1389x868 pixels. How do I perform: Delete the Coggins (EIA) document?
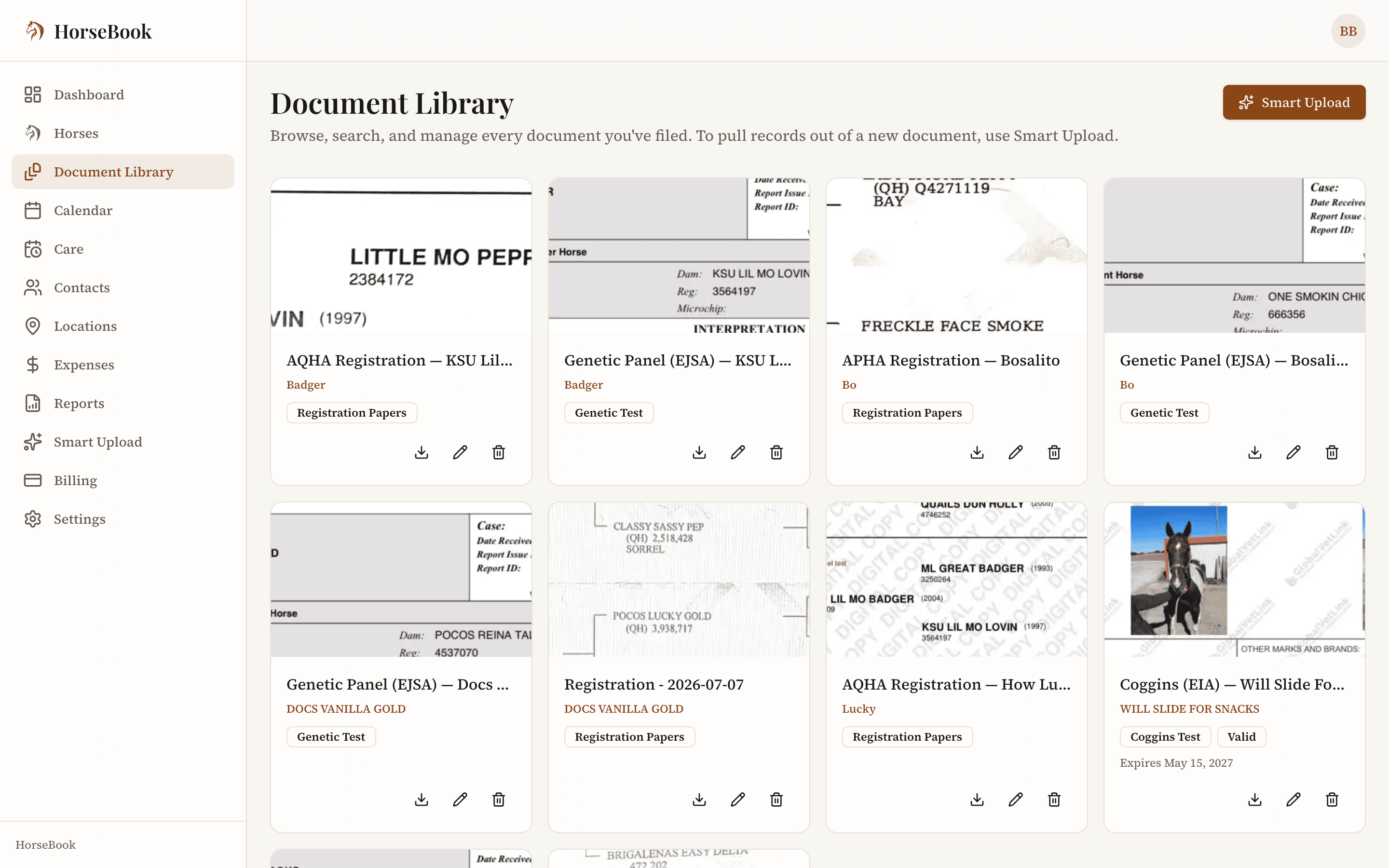point(1332,800)
